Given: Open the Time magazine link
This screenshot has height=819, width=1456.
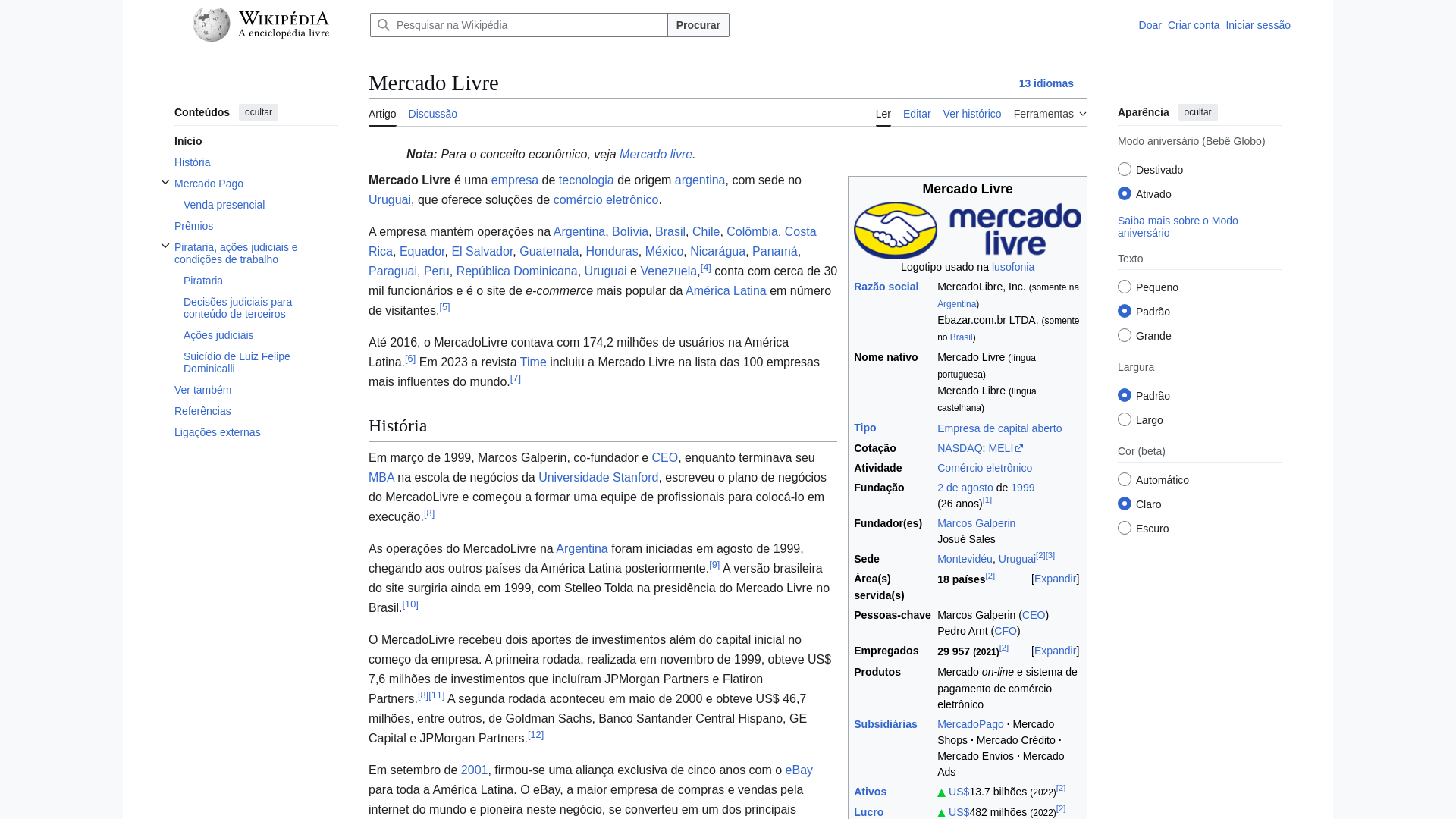Looking at the screenshot, I should [533, 362].
